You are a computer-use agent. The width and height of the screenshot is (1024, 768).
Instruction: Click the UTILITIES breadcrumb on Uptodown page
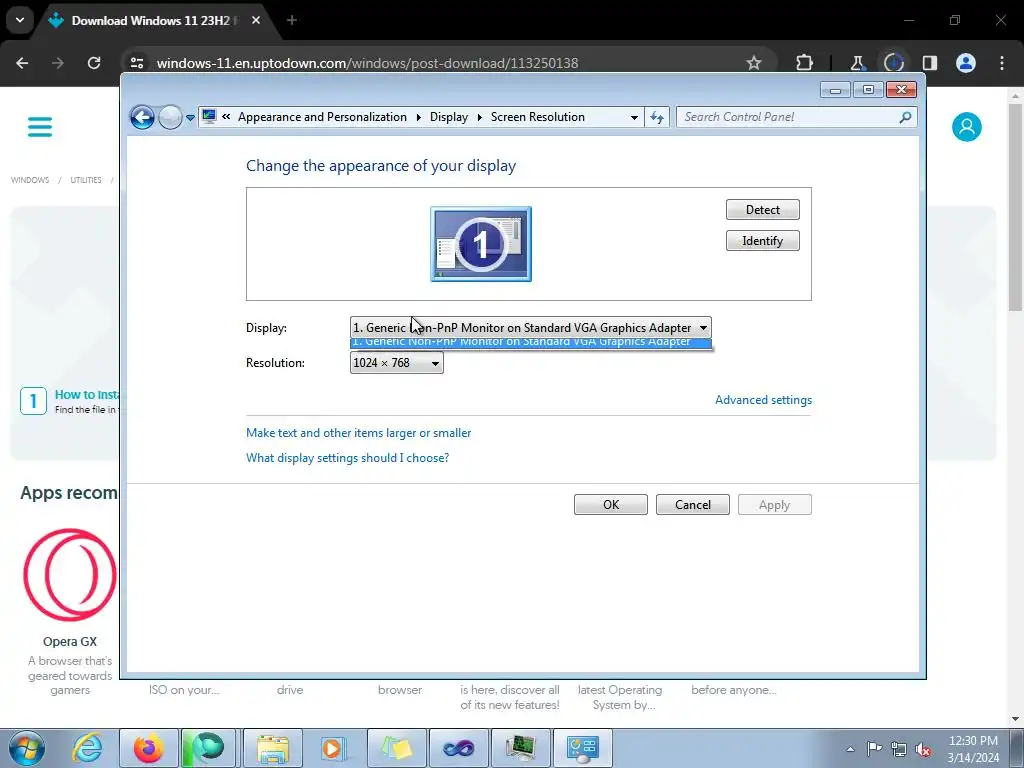[86, 180]
